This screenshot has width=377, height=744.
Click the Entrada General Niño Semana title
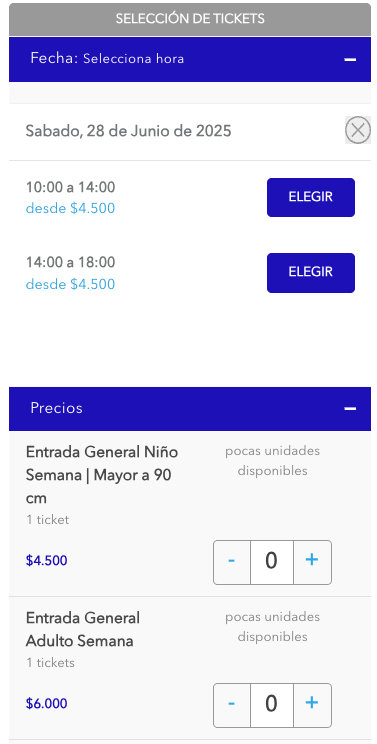(102, 475)
